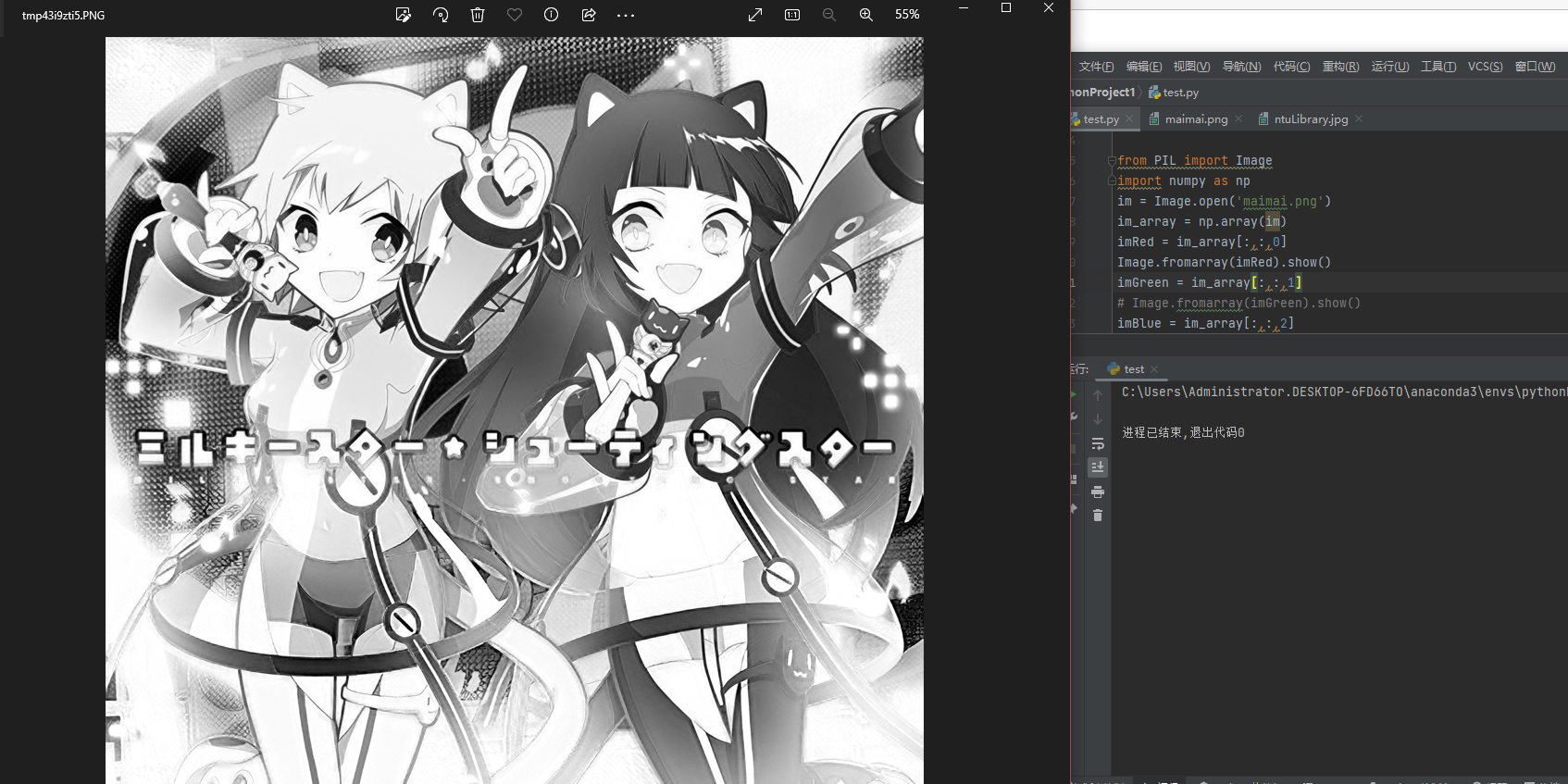Click the up arrow in run console toolbar

pos(1098,395)
